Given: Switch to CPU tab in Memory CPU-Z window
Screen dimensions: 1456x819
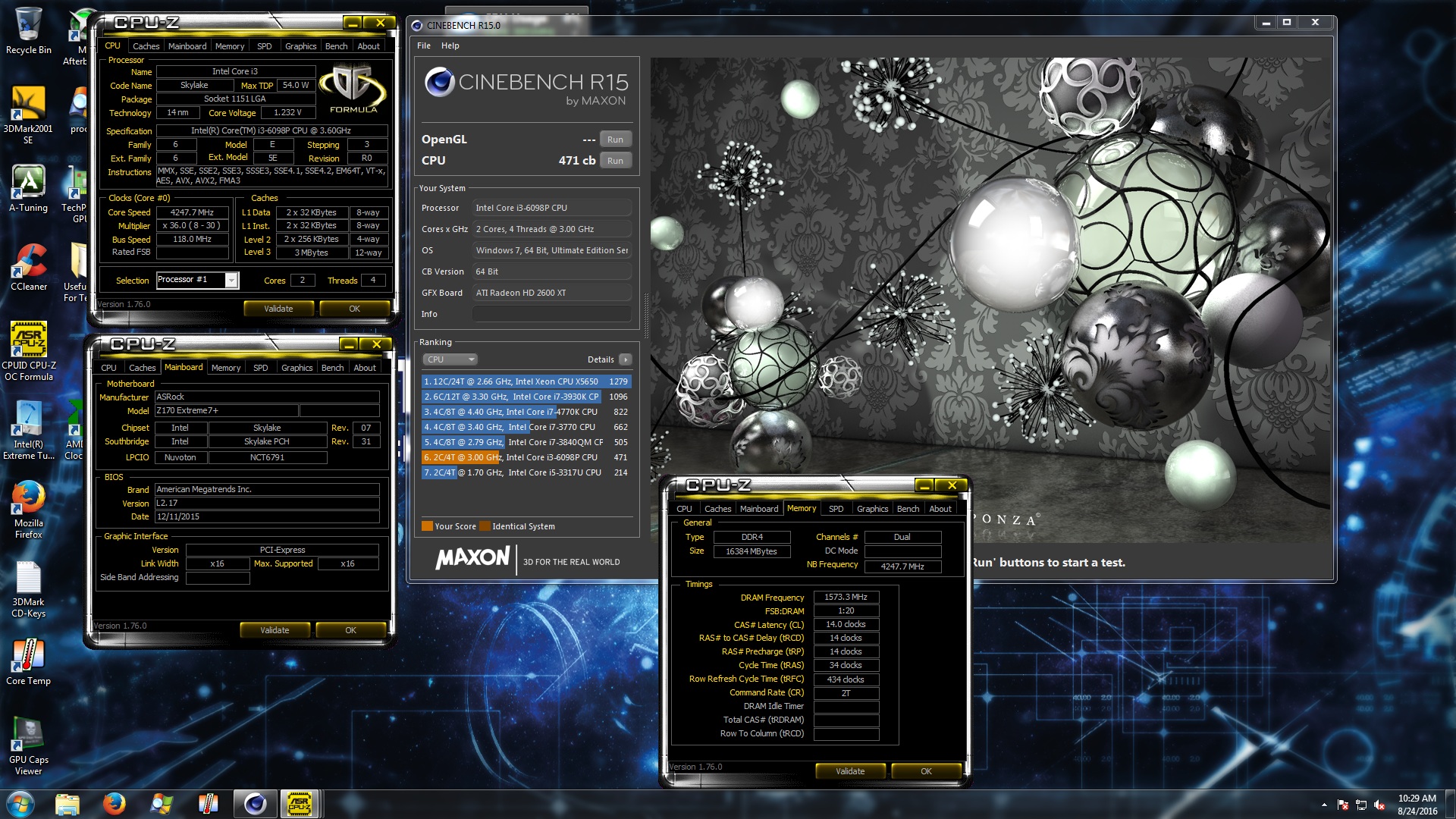Looking at the screenshot, I should coord(684,509).
